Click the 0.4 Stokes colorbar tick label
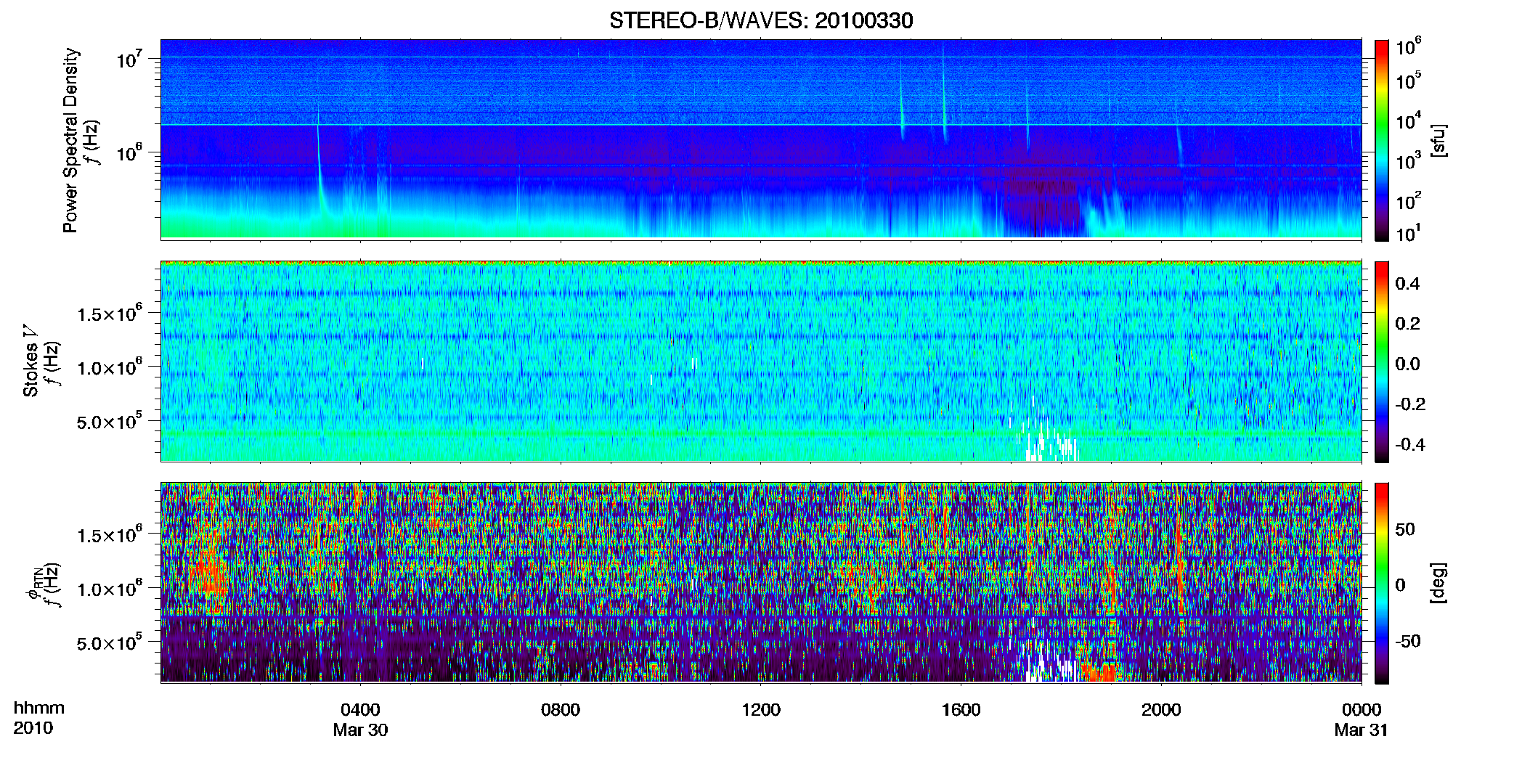Viewport: 1522px width, 784px height. (1407, 284)
